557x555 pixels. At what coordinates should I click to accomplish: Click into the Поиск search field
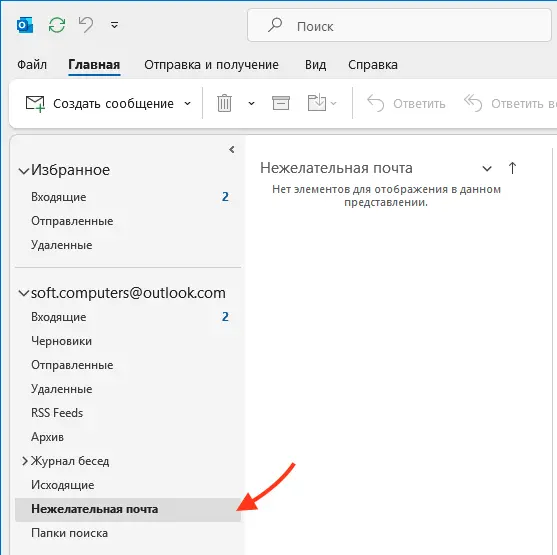(x=399, y=26)
